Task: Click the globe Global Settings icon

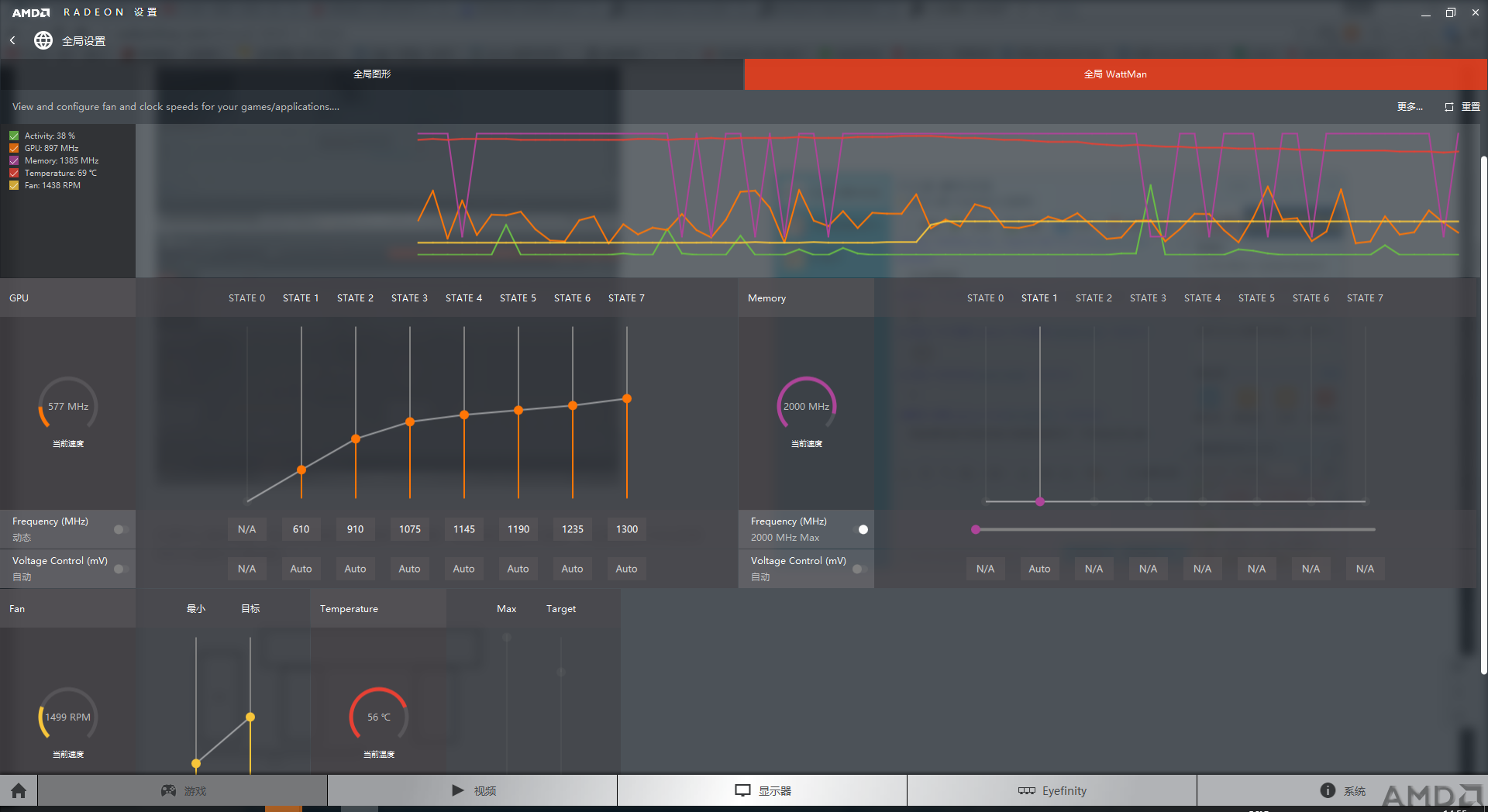Action: [x=43, y=40]
